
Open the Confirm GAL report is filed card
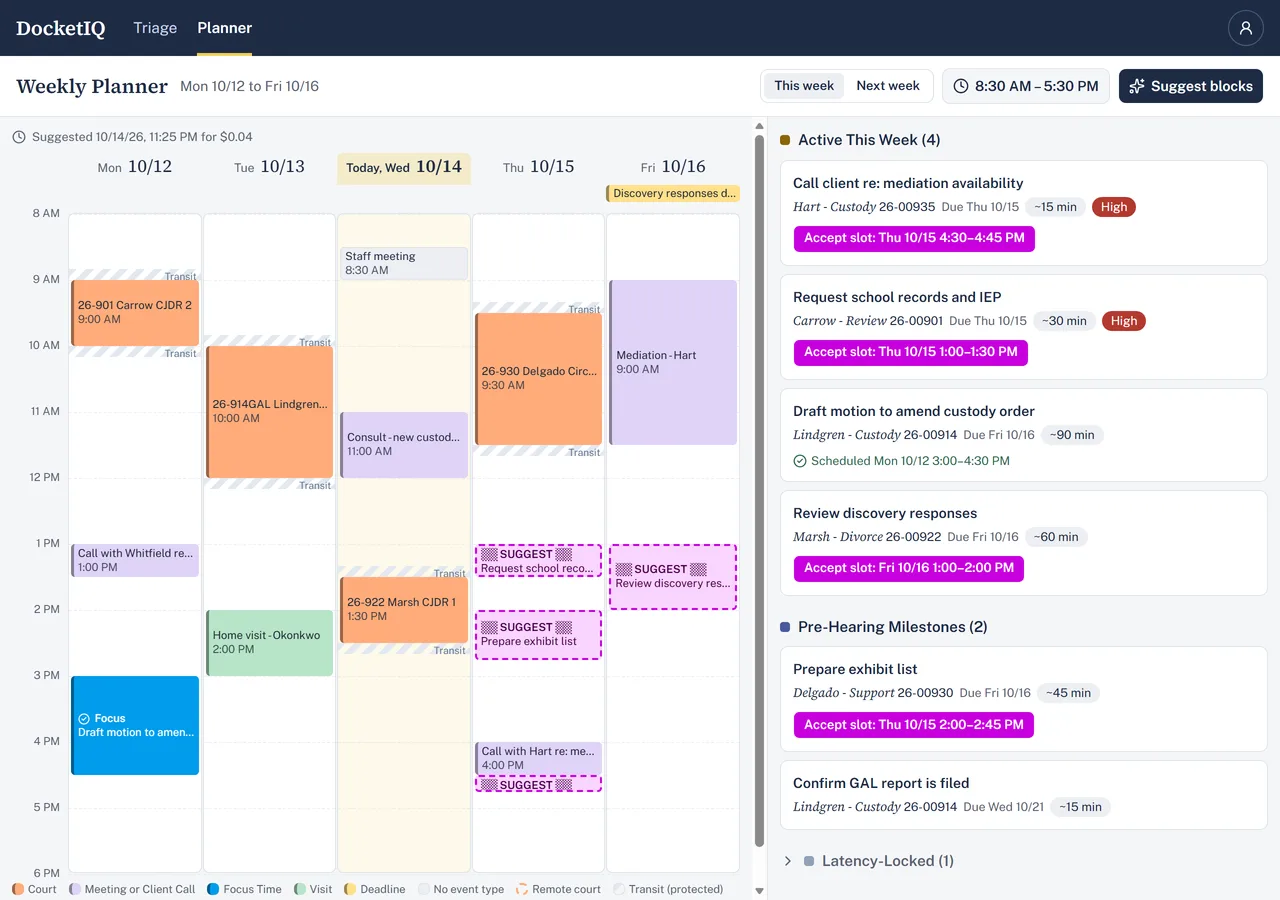tap(1024, 794)
